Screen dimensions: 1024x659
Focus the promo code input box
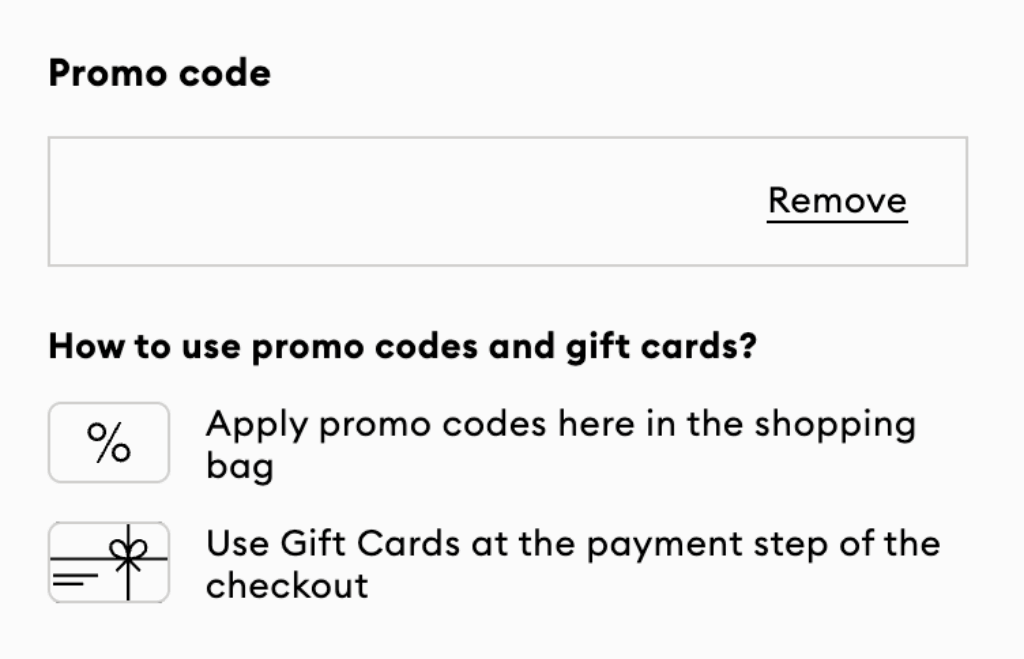[507, 201]
